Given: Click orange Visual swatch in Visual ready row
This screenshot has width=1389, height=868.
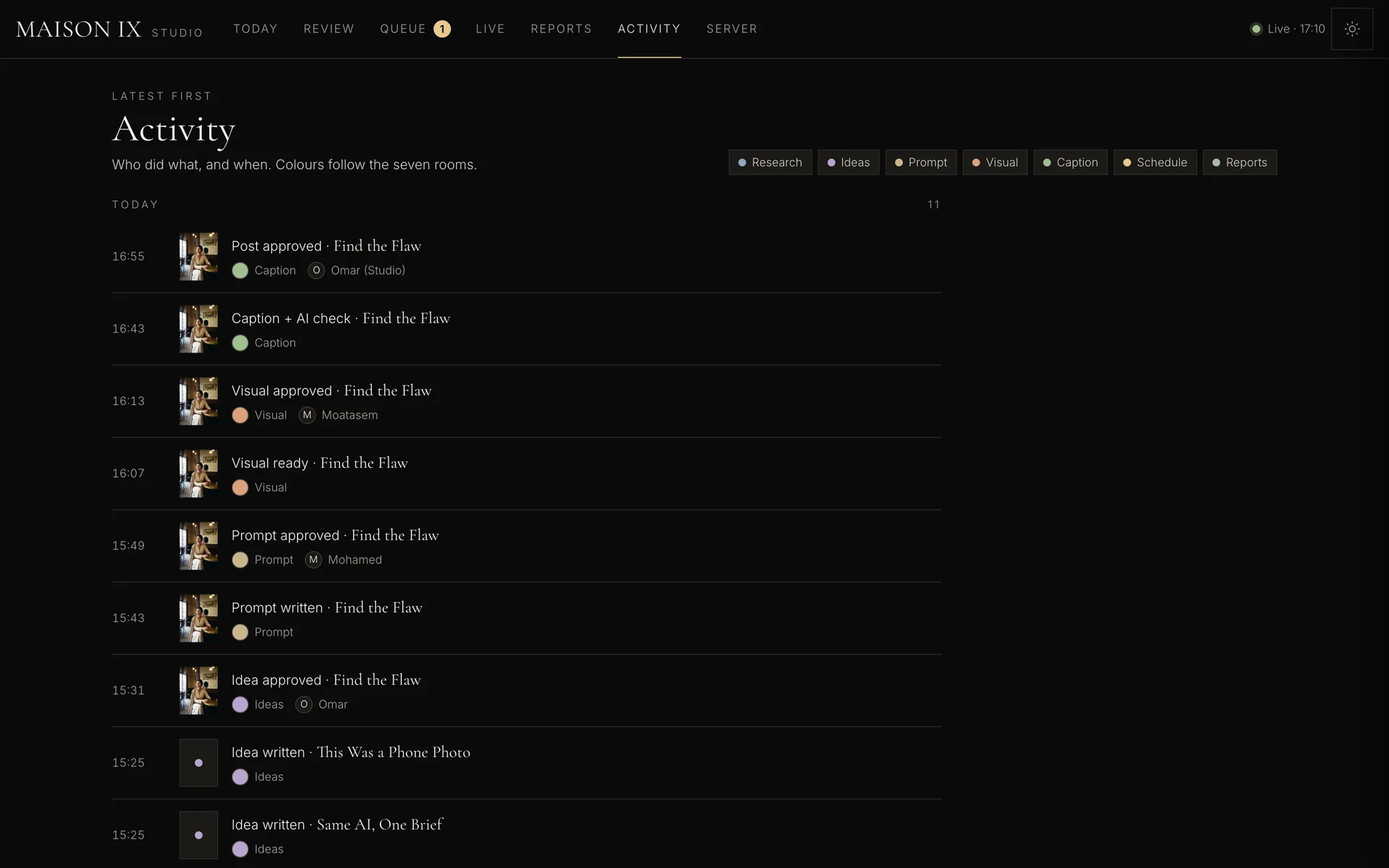Looking at the screenshot, I should click(240, 488).
